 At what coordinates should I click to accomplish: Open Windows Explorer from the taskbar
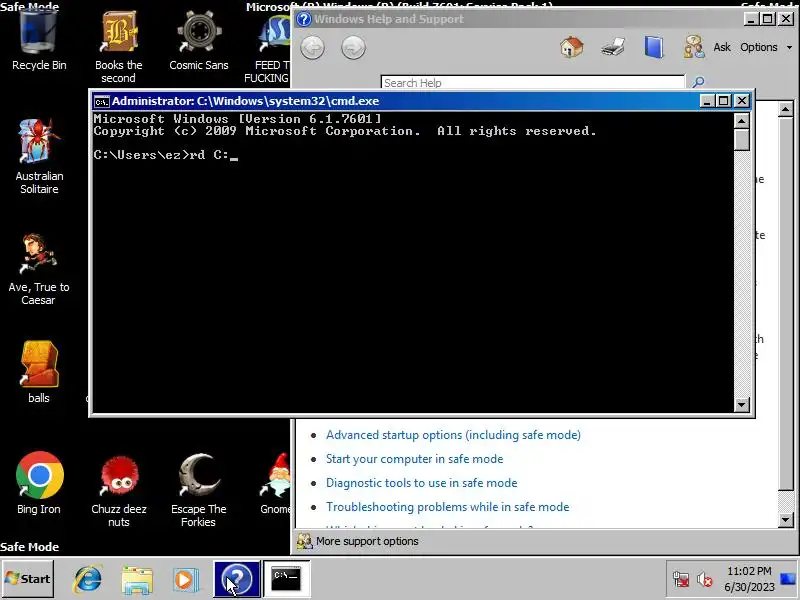pos(137,580)
